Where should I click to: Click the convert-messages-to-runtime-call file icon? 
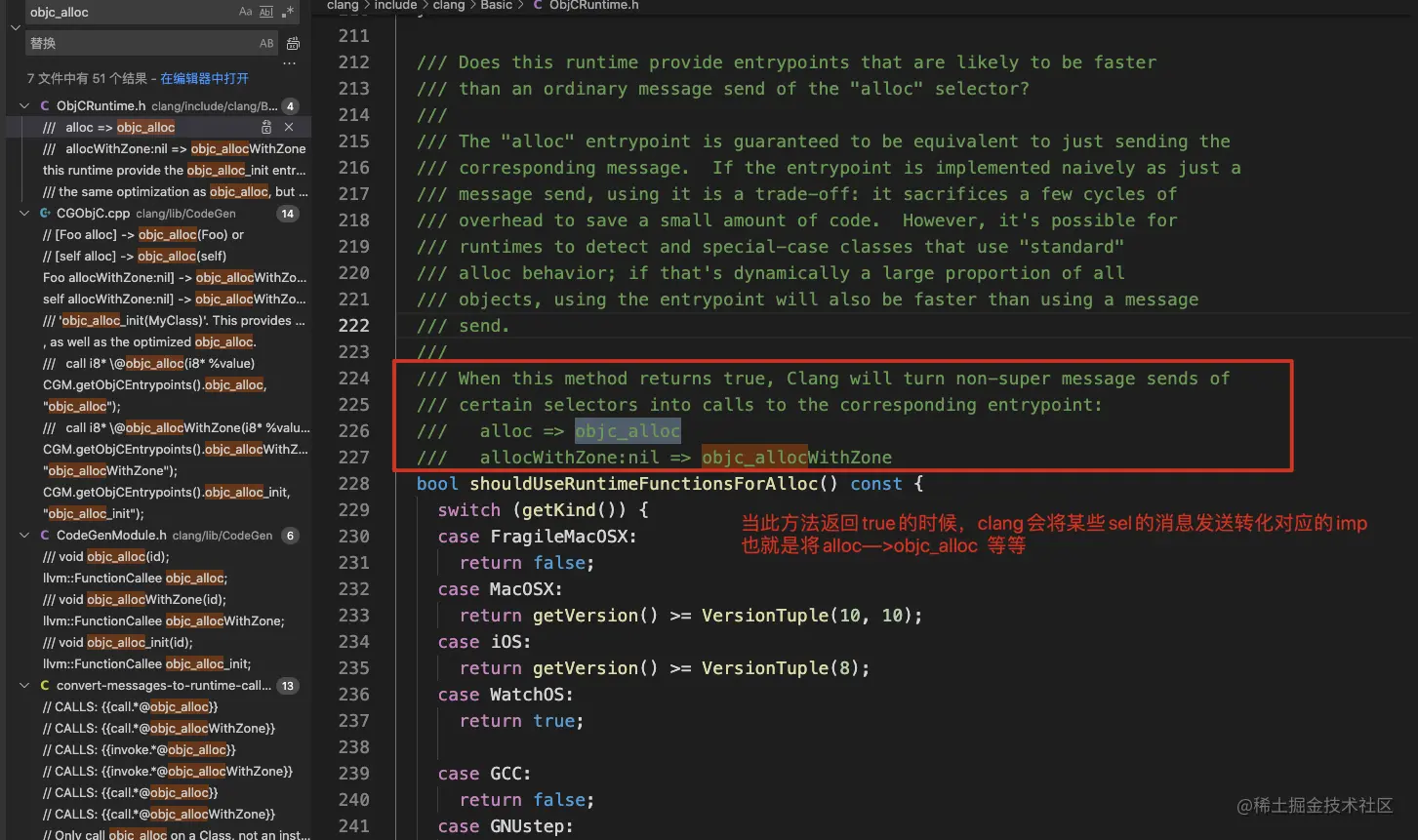click(45, 686)
